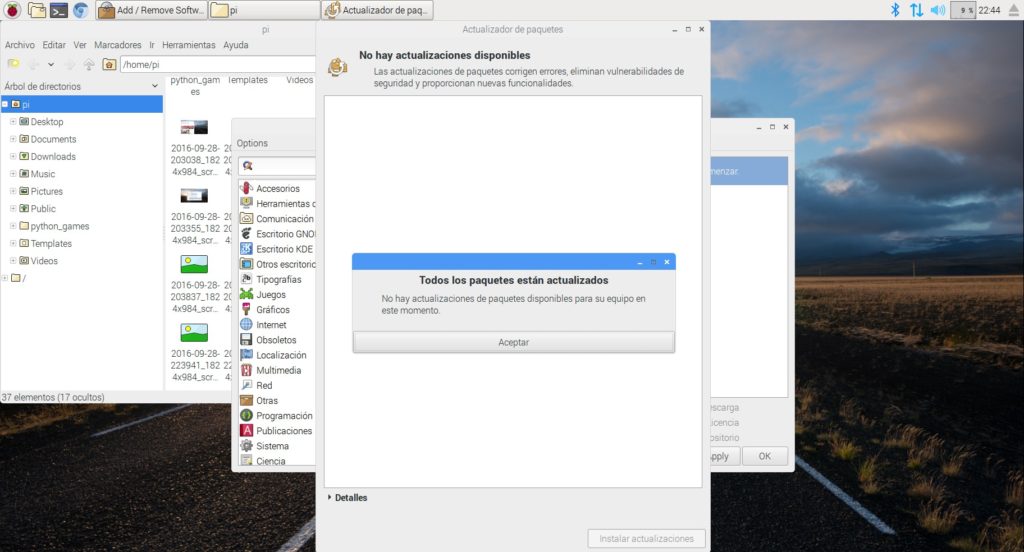Click the /home/pi path field

click(x=218, y=64)
